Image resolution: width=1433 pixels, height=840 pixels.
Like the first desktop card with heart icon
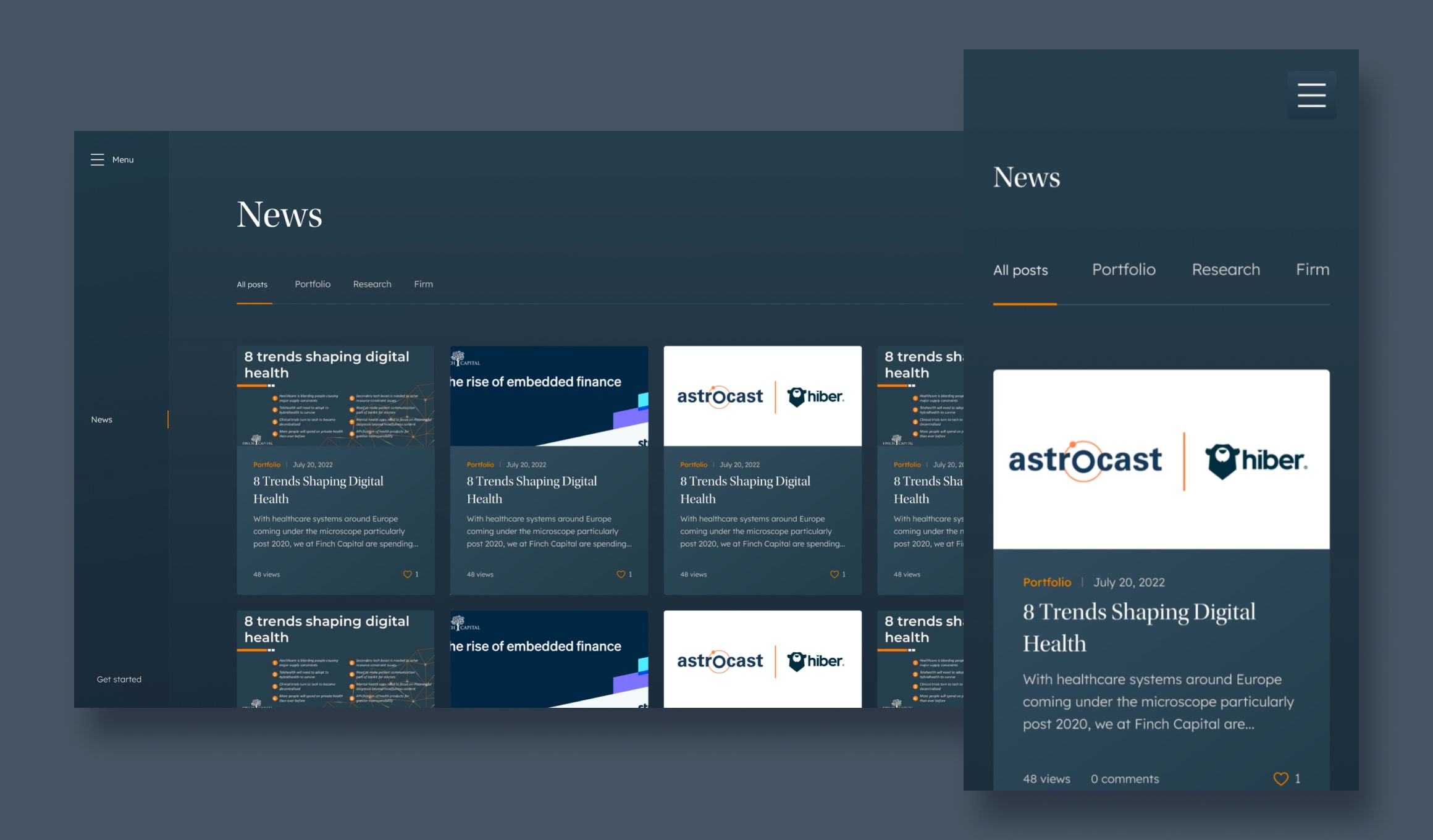[x=408, y=574]
